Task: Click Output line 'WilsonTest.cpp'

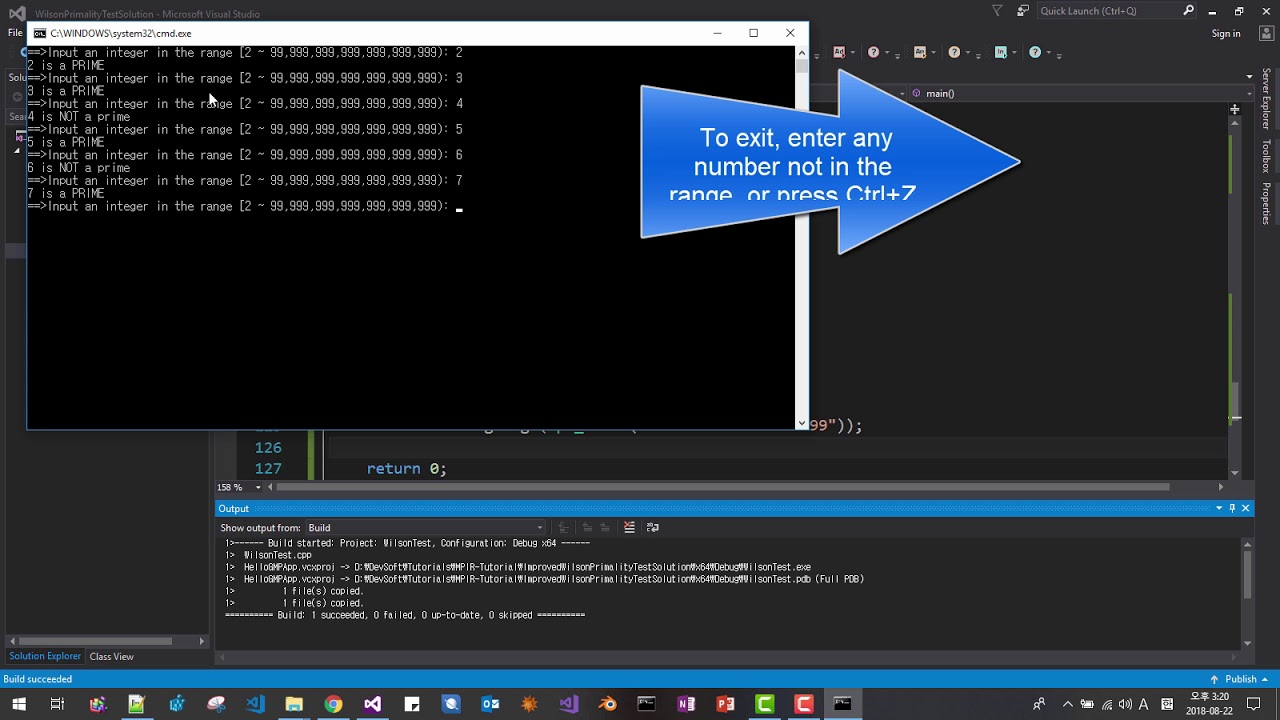Action: [278, 555]
